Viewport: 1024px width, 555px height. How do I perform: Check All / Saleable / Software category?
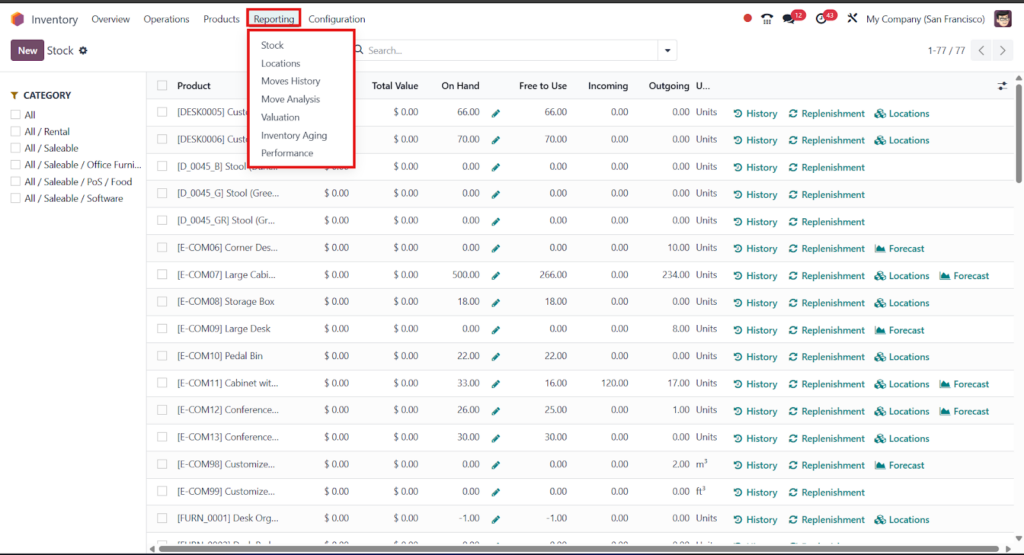[16, 198]
